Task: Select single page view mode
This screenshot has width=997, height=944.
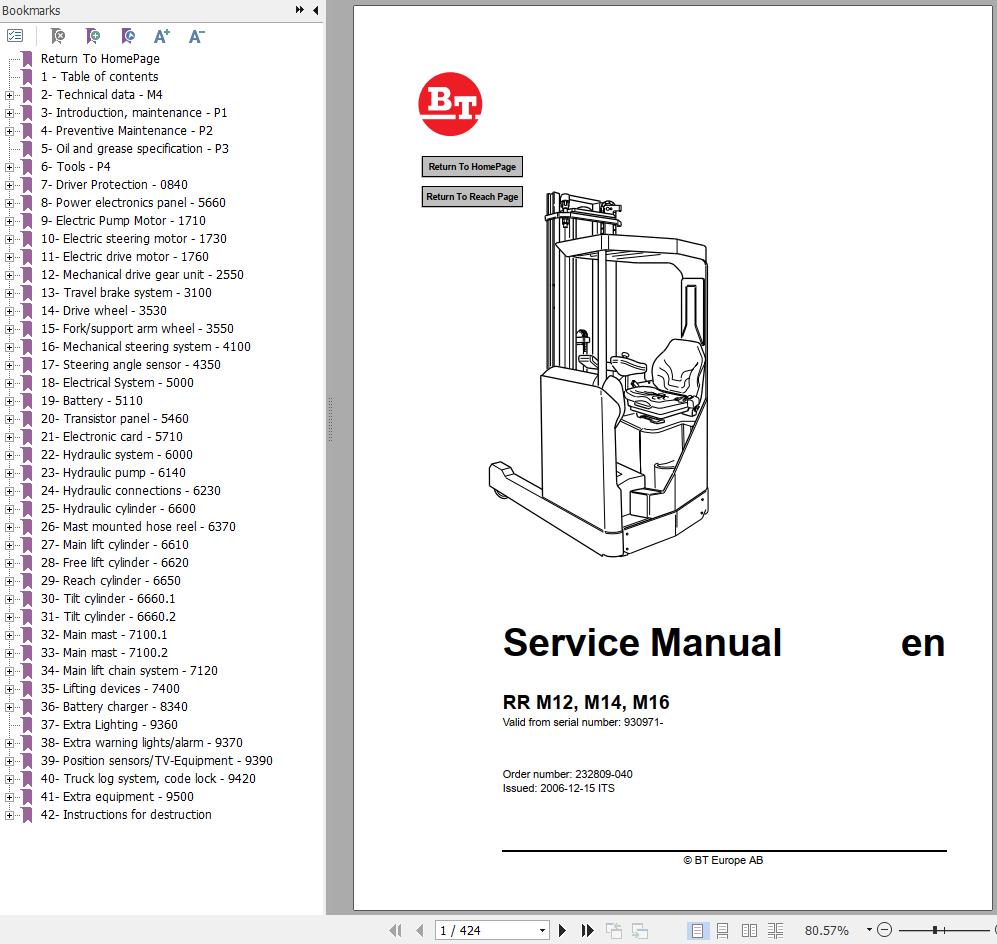Action: [x=697, y=930]
